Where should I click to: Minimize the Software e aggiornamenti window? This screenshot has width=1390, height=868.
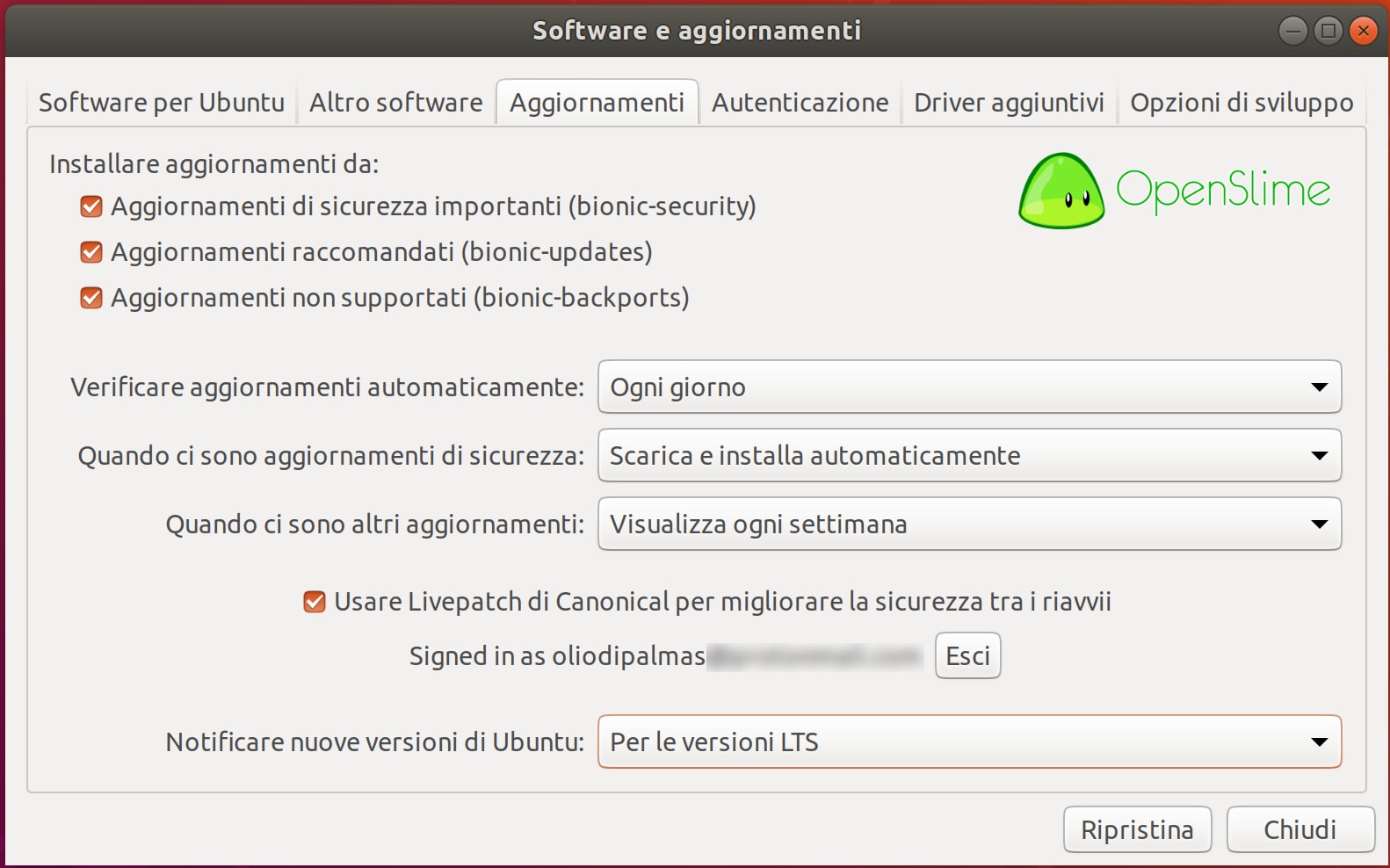1292,32
